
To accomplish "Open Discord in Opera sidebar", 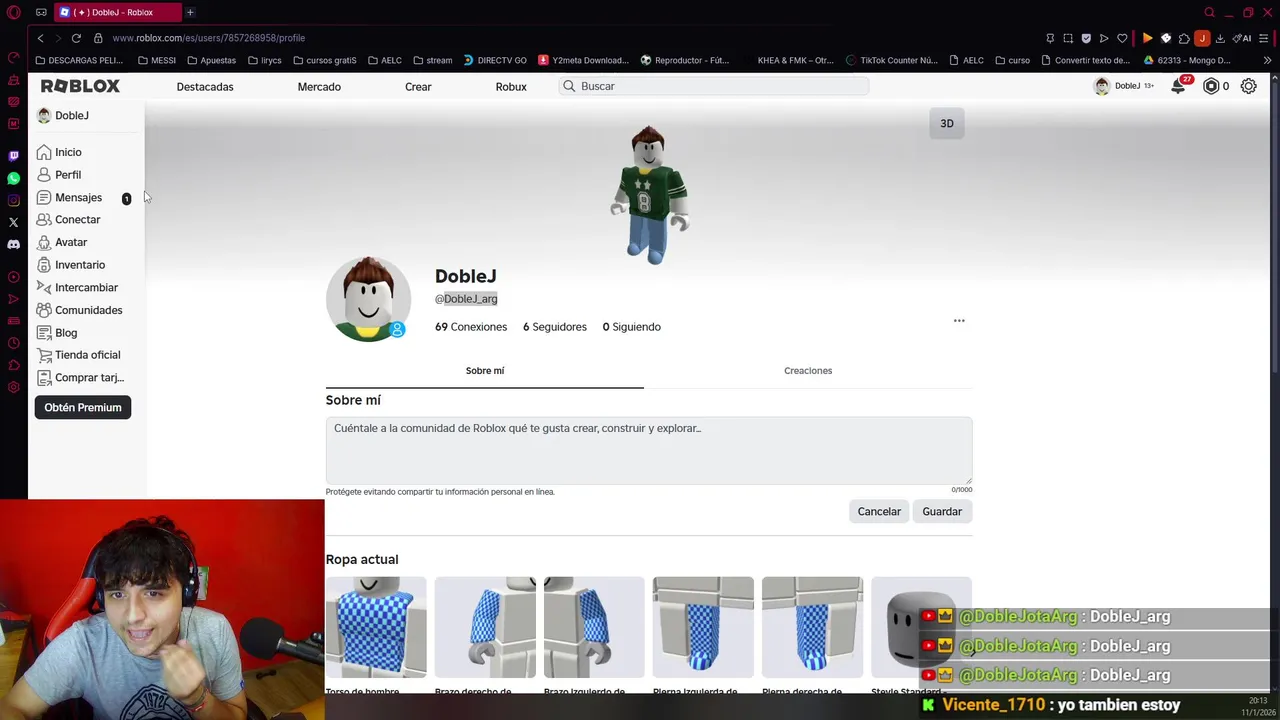I will (13, 244).
